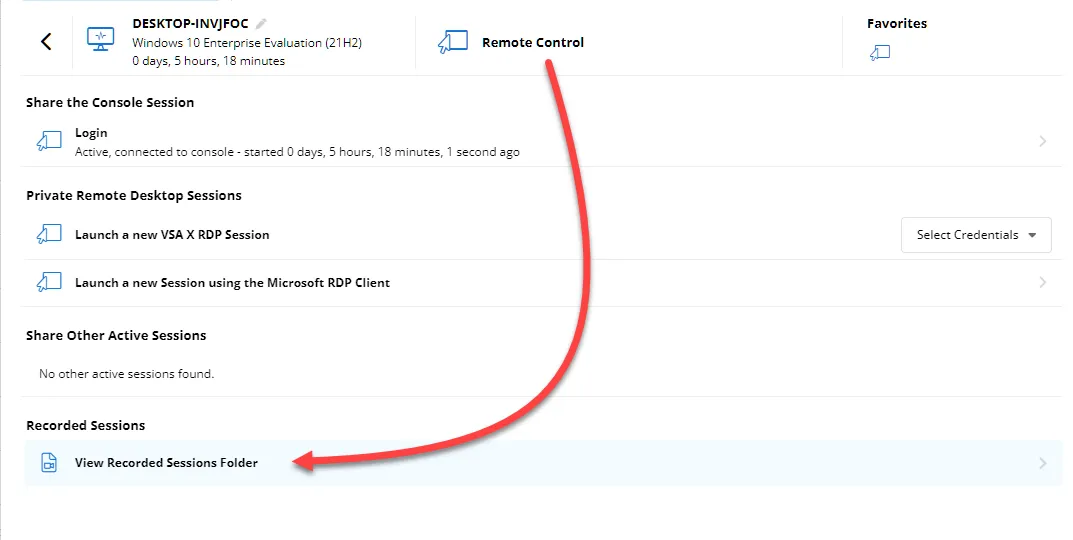The width and height of the screenshot is (1073, 540).
Task: Expand the Login row chevron
Action: (x=1042, y=142)
